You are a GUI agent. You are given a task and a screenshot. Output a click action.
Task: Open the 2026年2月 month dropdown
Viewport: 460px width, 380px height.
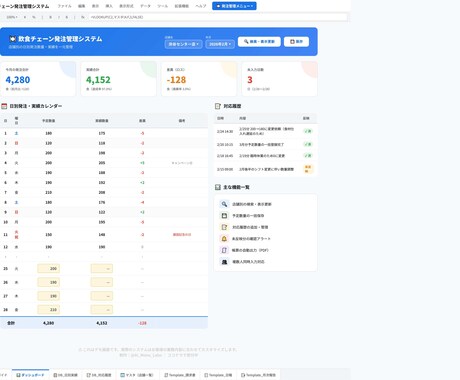[220, 44]
